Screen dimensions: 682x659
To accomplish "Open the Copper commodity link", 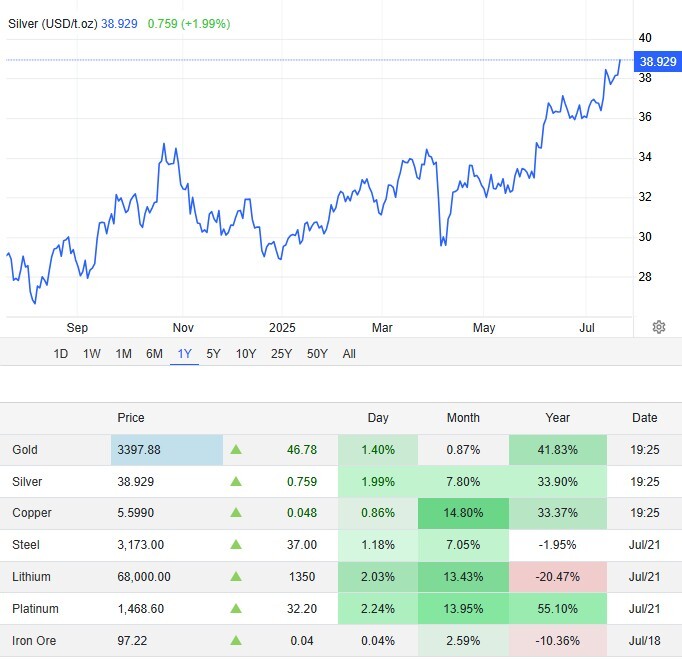I will pos(31,514).
